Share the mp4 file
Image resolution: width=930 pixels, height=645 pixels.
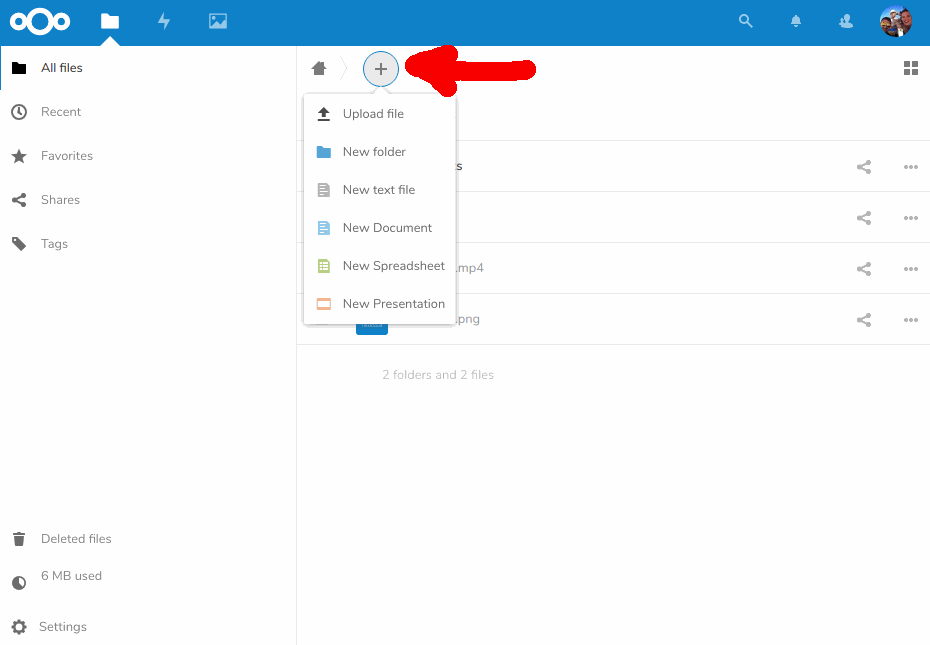[863, 268]
